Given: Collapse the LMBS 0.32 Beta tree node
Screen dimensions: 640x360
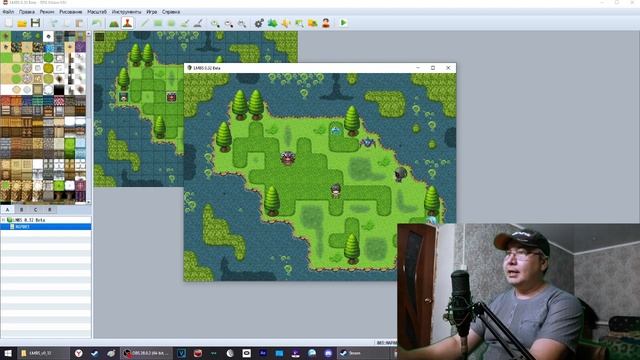Looking at the screenshot, I should pos(3,220).
